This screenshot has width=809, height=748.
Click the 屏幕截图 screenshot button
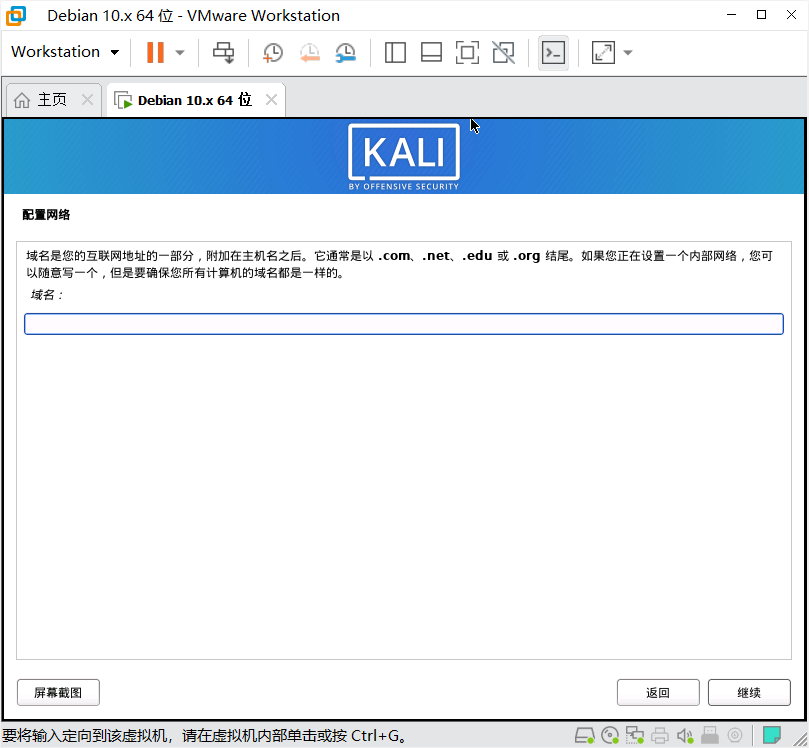coord(58,692)
